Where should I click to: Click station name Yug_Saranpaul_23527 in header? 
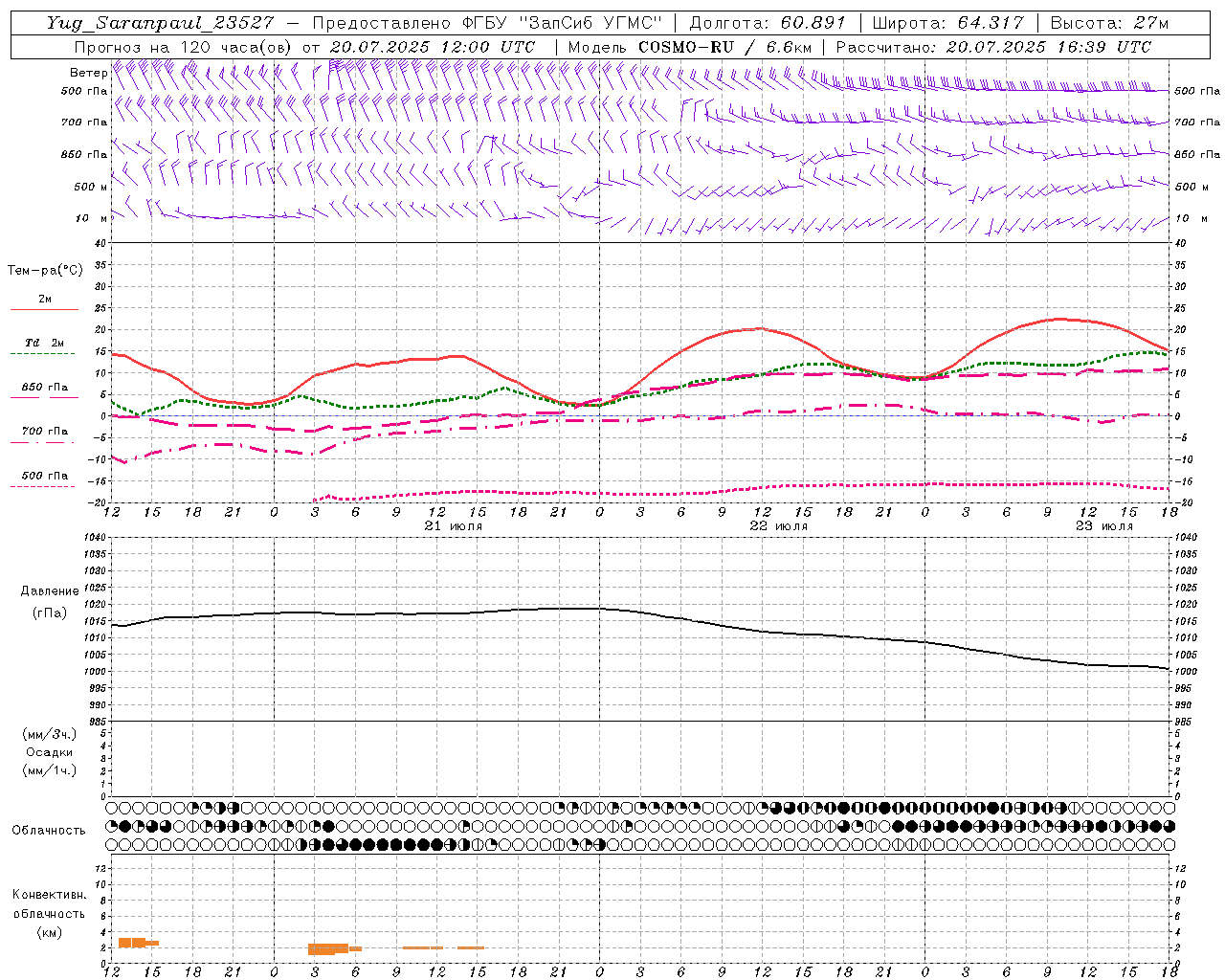160,23
